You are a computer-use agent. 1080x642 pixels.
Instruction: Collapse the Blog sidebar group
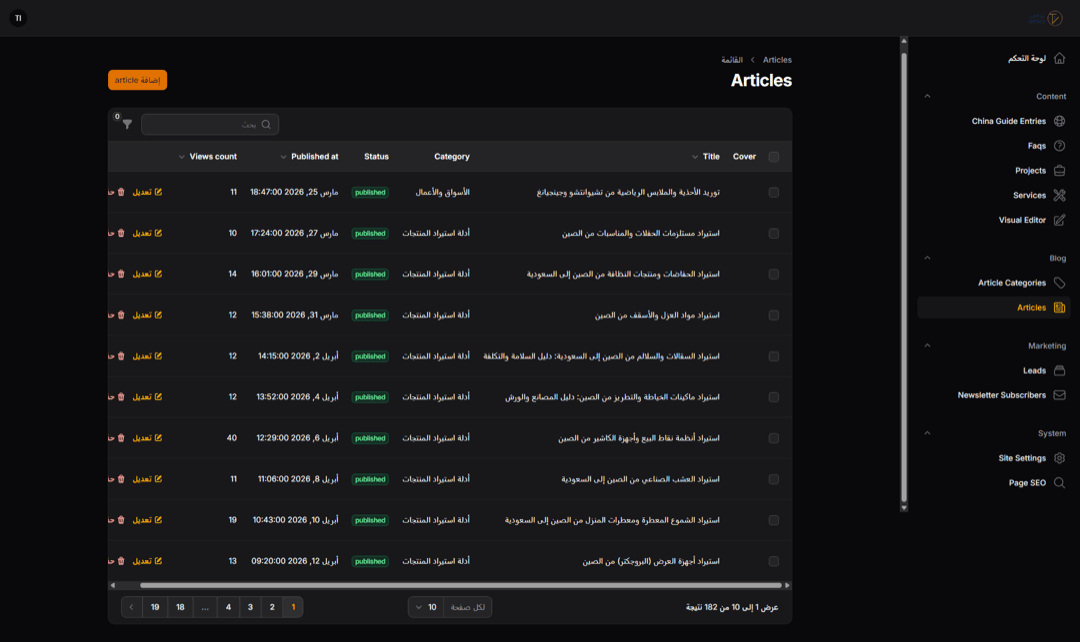927,258
